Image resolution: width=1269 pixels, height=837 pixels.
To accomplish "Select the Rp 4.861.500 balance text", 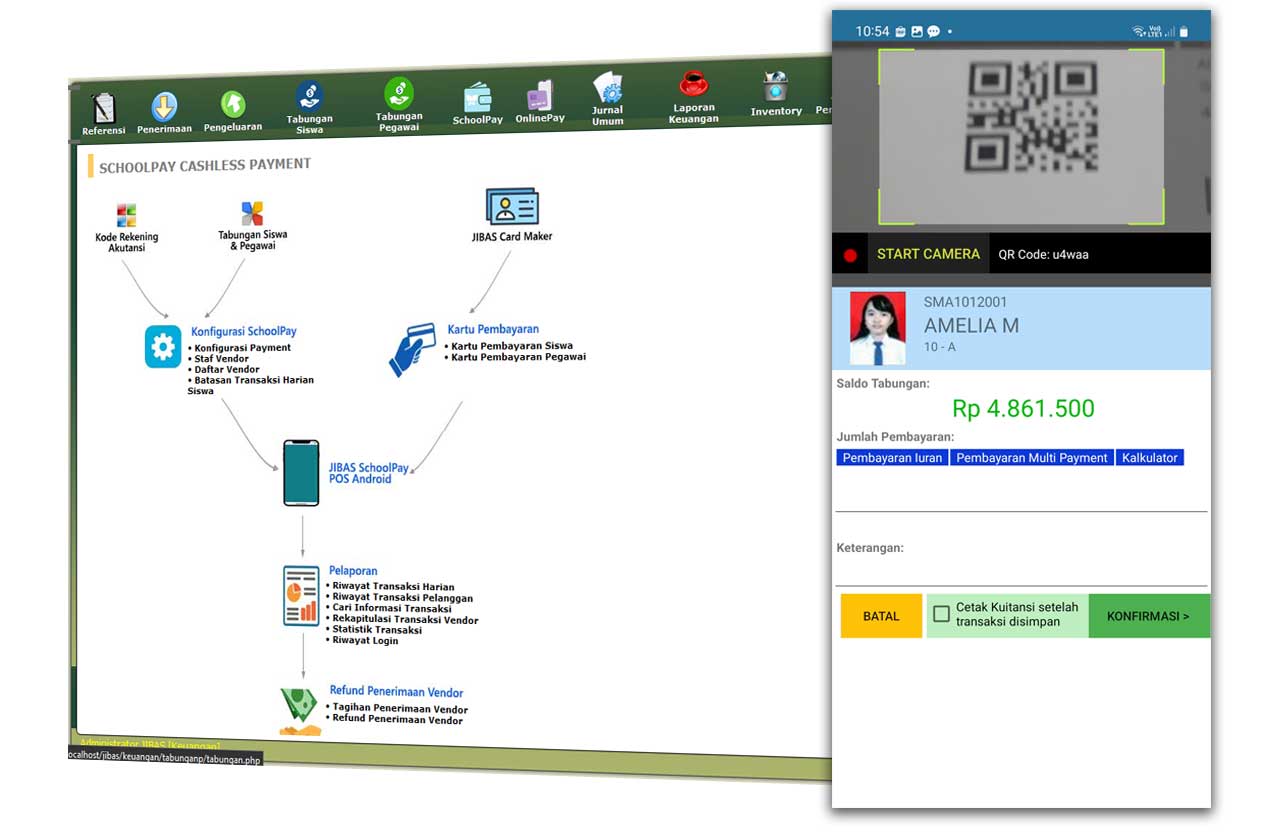I will click(x=1023, y=408).
